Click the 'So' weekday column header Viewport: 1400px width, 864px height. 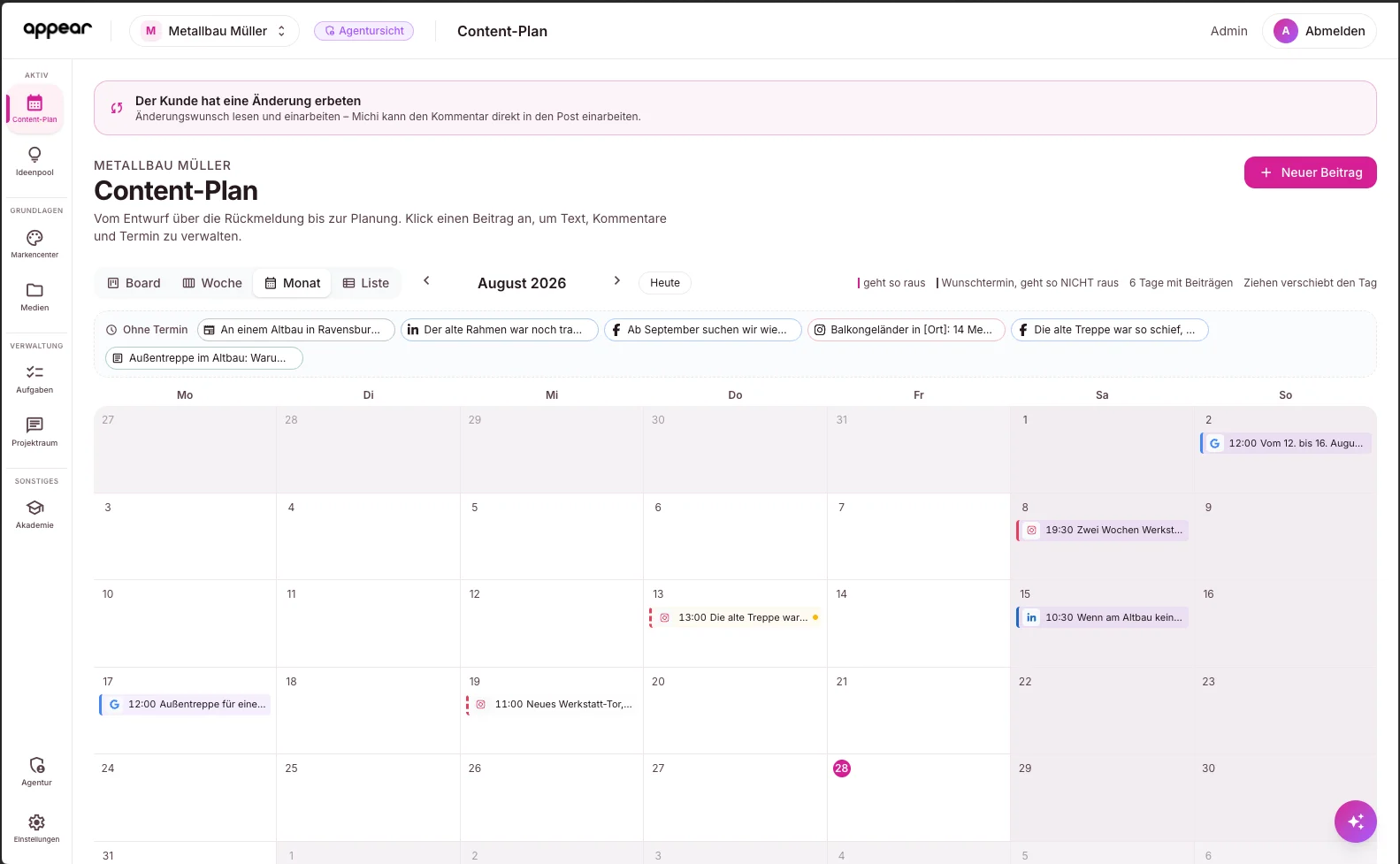[1285, 395]
